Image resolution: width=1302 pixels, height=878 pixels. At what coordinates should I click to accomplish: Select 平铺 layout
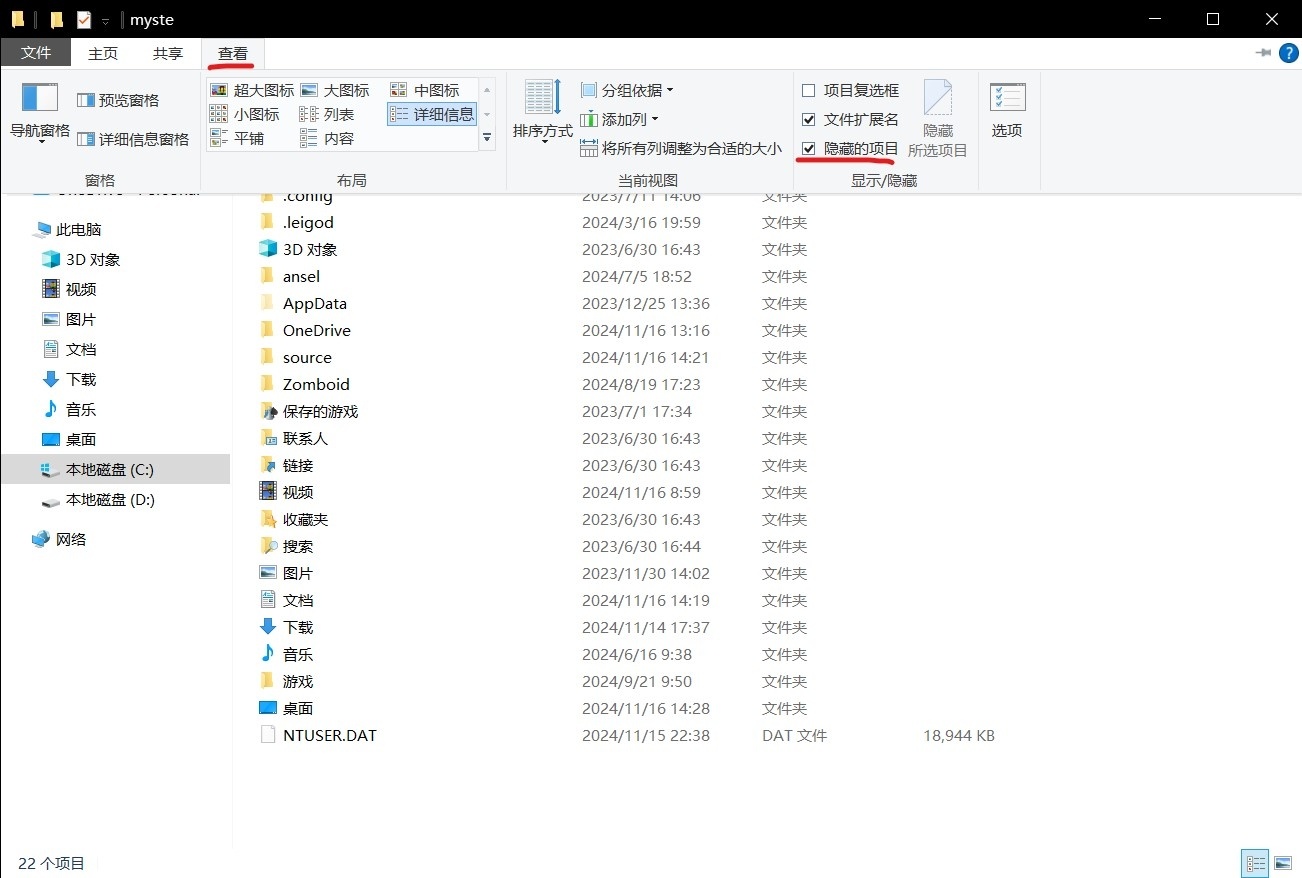pos(237,138)
